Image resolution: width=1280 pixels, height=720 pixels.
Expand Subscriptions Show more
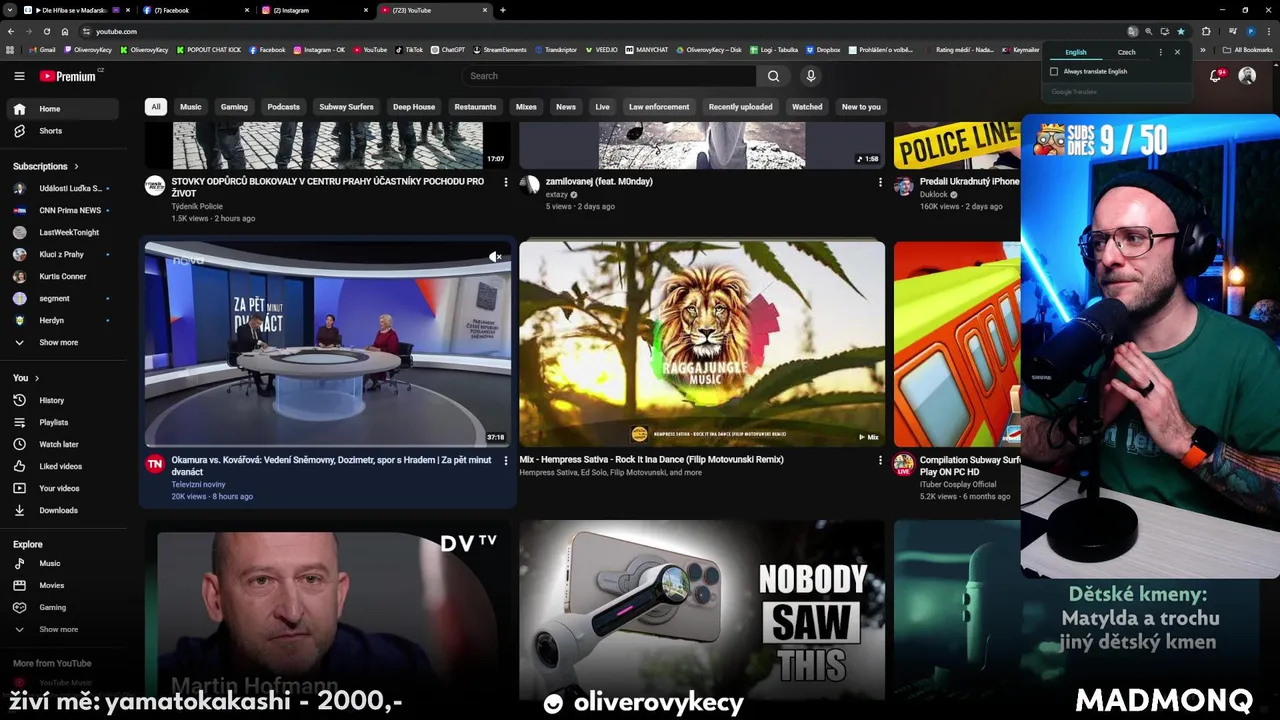click(65, 342)
